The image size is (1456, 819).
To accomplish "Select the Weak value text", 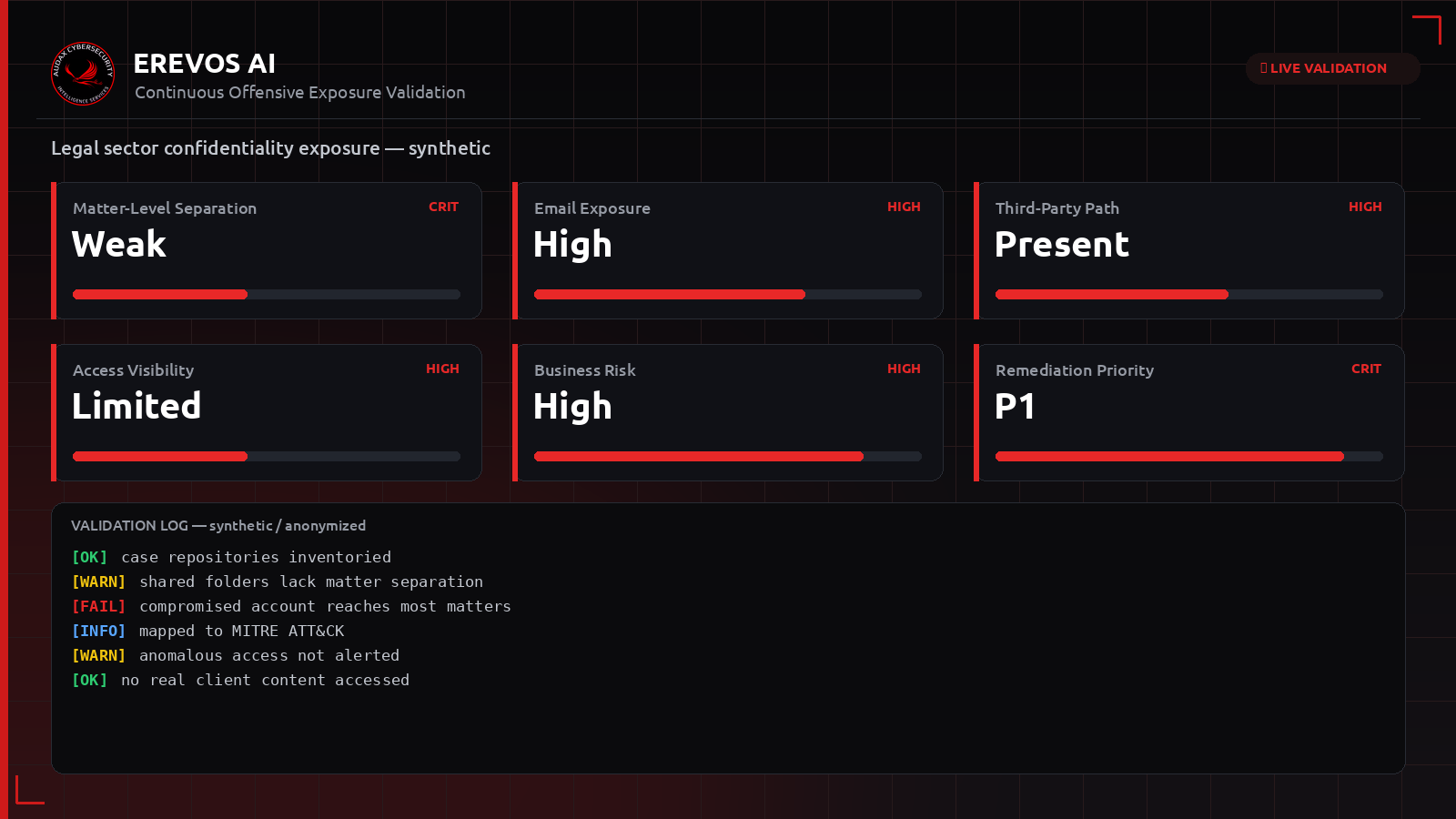I will 119,244.
